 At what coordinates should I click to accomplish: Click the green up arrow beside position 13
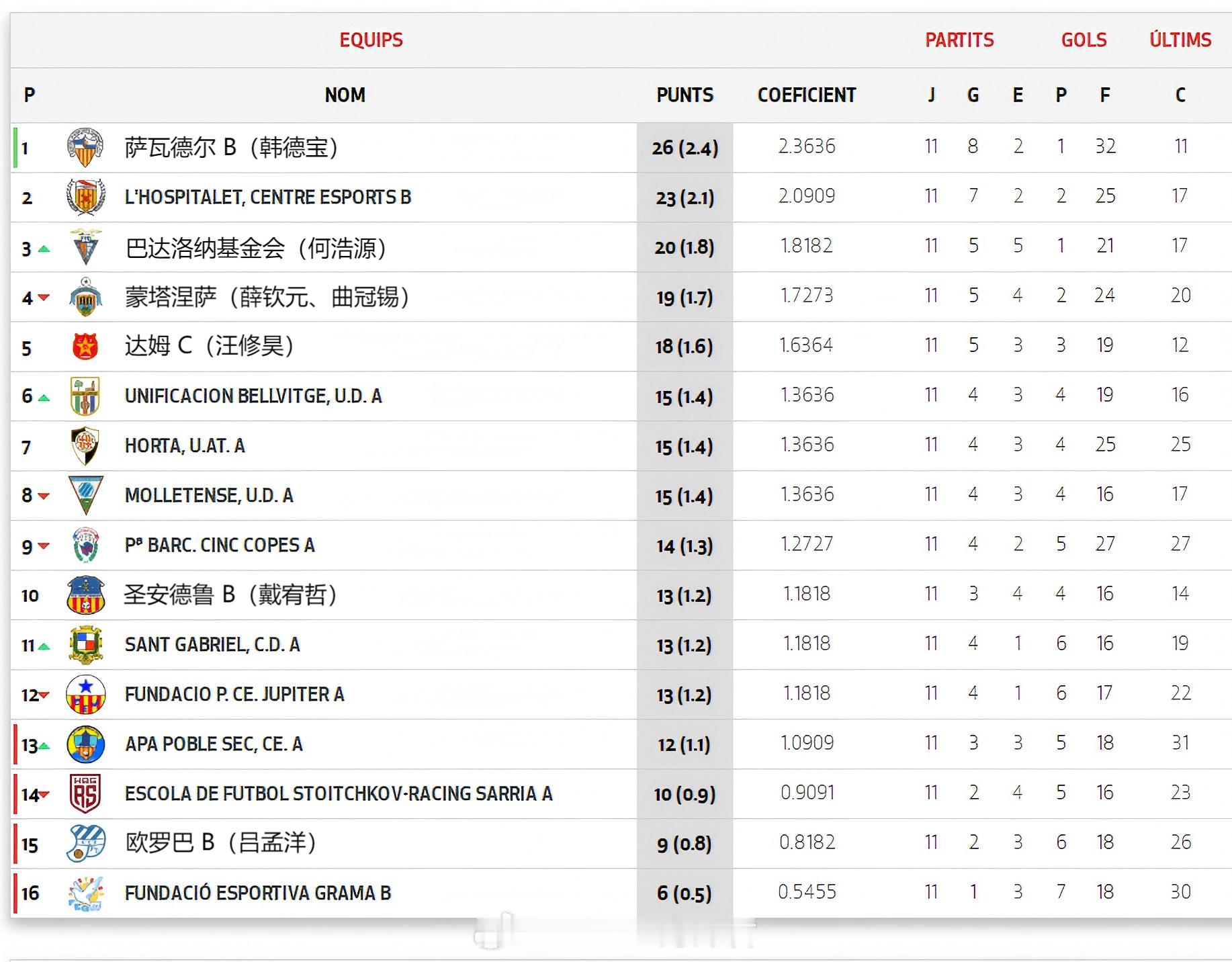(44, 746)
